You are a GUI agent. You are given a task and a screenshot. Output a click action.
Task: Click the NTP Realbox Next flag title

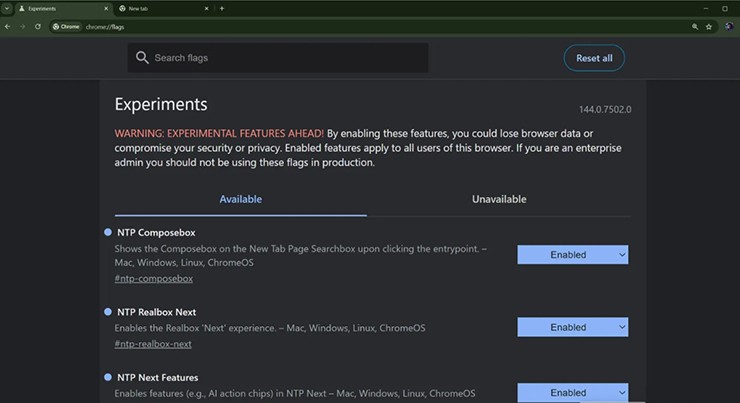[157, 312]
